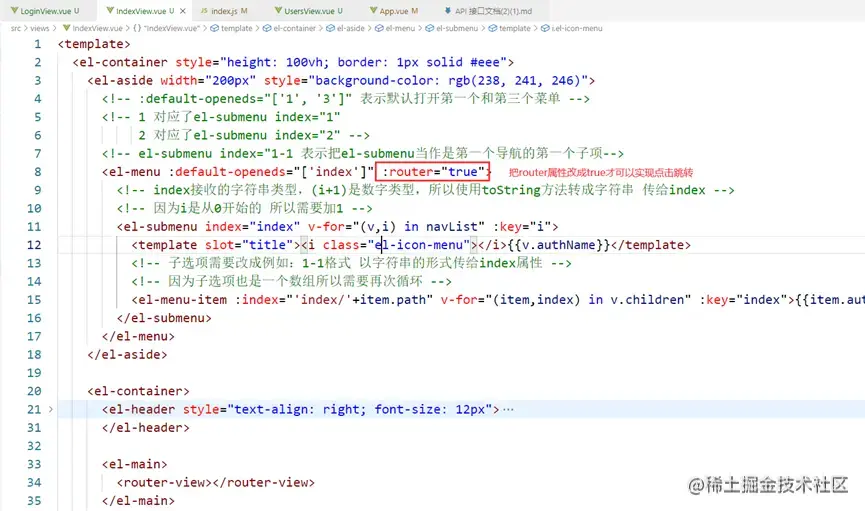865x511 pixels.
Task: Click the rgb(238, 241, 246) color value
Action: [514, 81]
